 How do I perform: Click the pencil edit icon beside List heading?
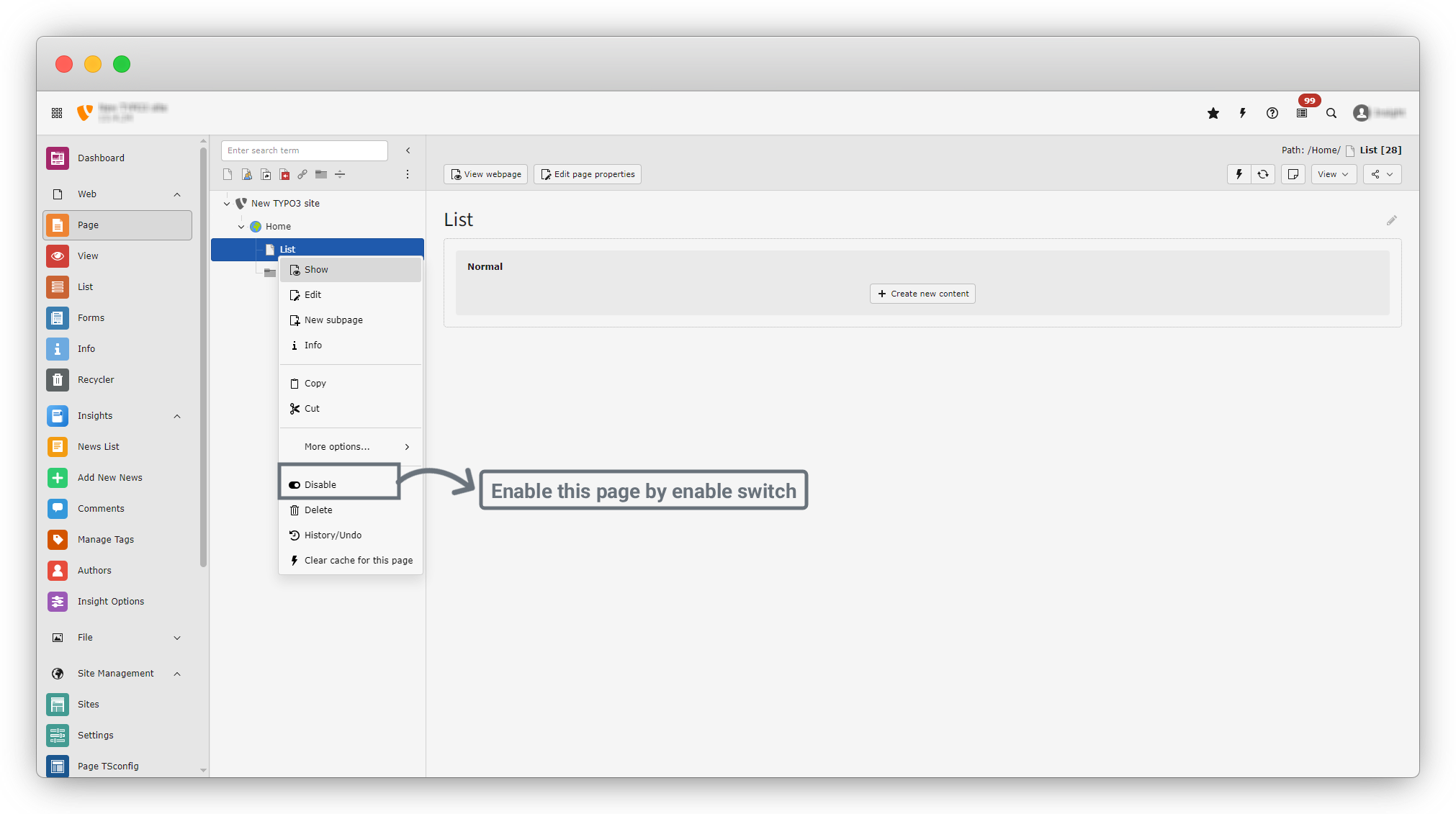(1391, 220)
